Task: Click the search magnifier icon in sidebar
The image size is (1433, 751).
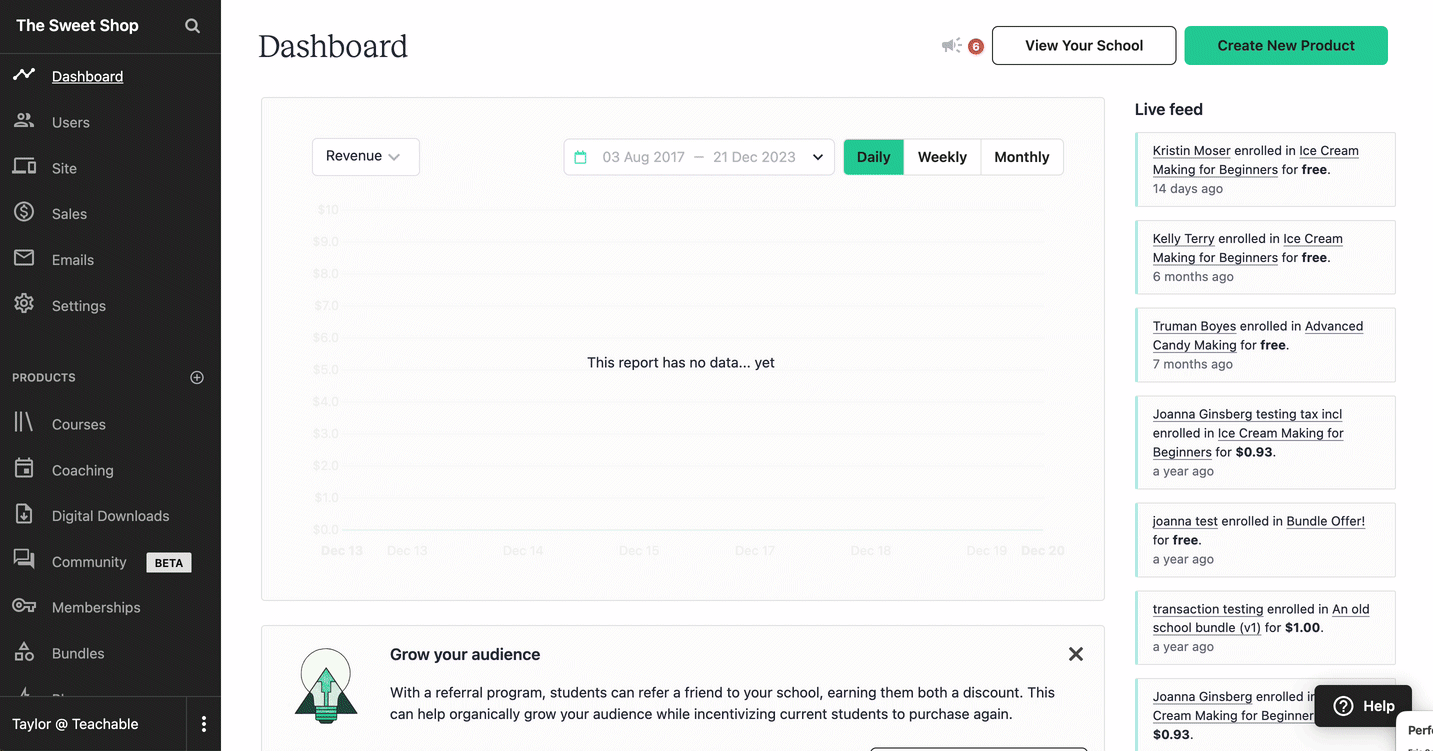Action: point(192,26)
